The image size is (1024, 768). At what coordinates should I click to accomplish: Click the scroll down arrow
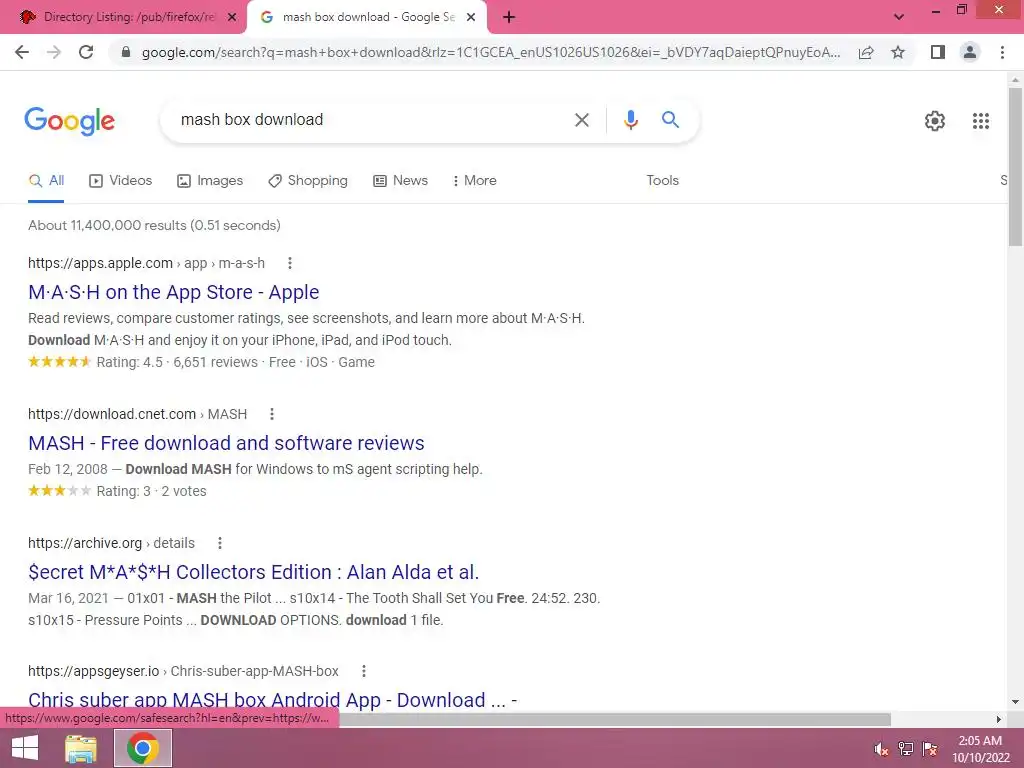click(x=1015, y=702)
